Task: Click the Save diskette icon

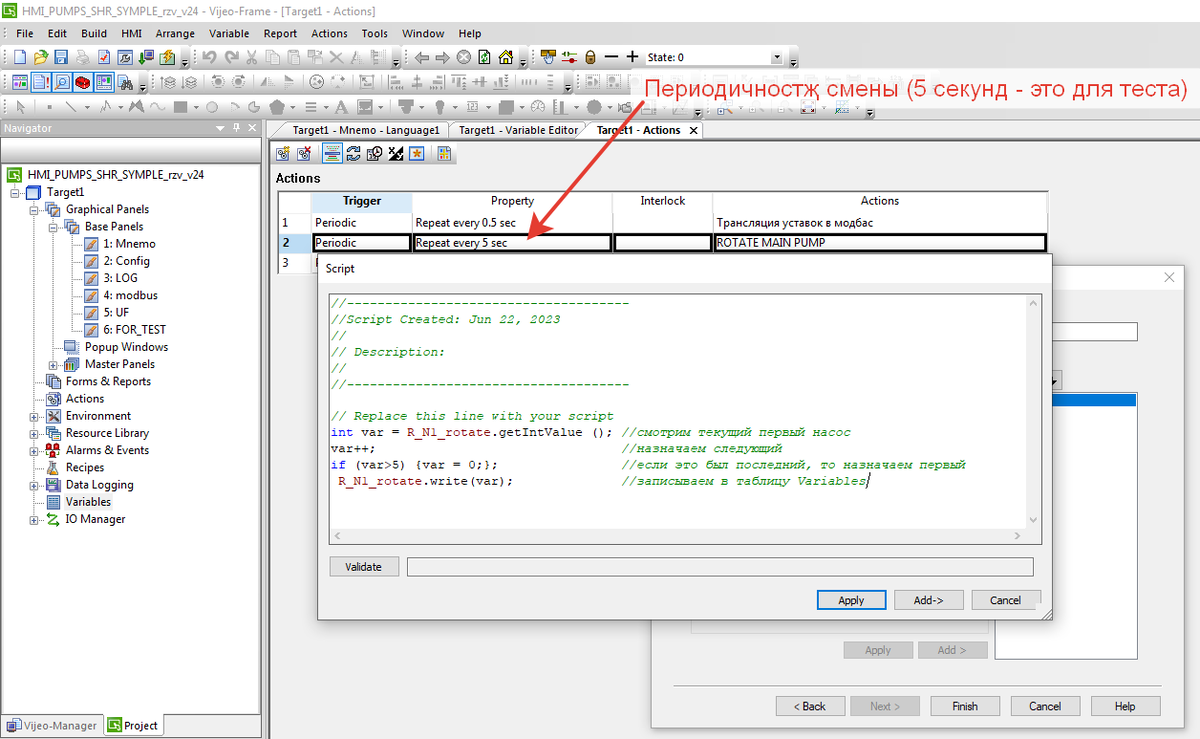Action: pos(61,57)
